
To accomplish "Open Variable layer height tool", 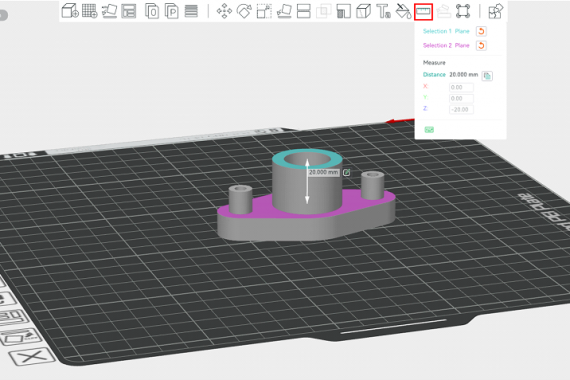I will 191,11.
